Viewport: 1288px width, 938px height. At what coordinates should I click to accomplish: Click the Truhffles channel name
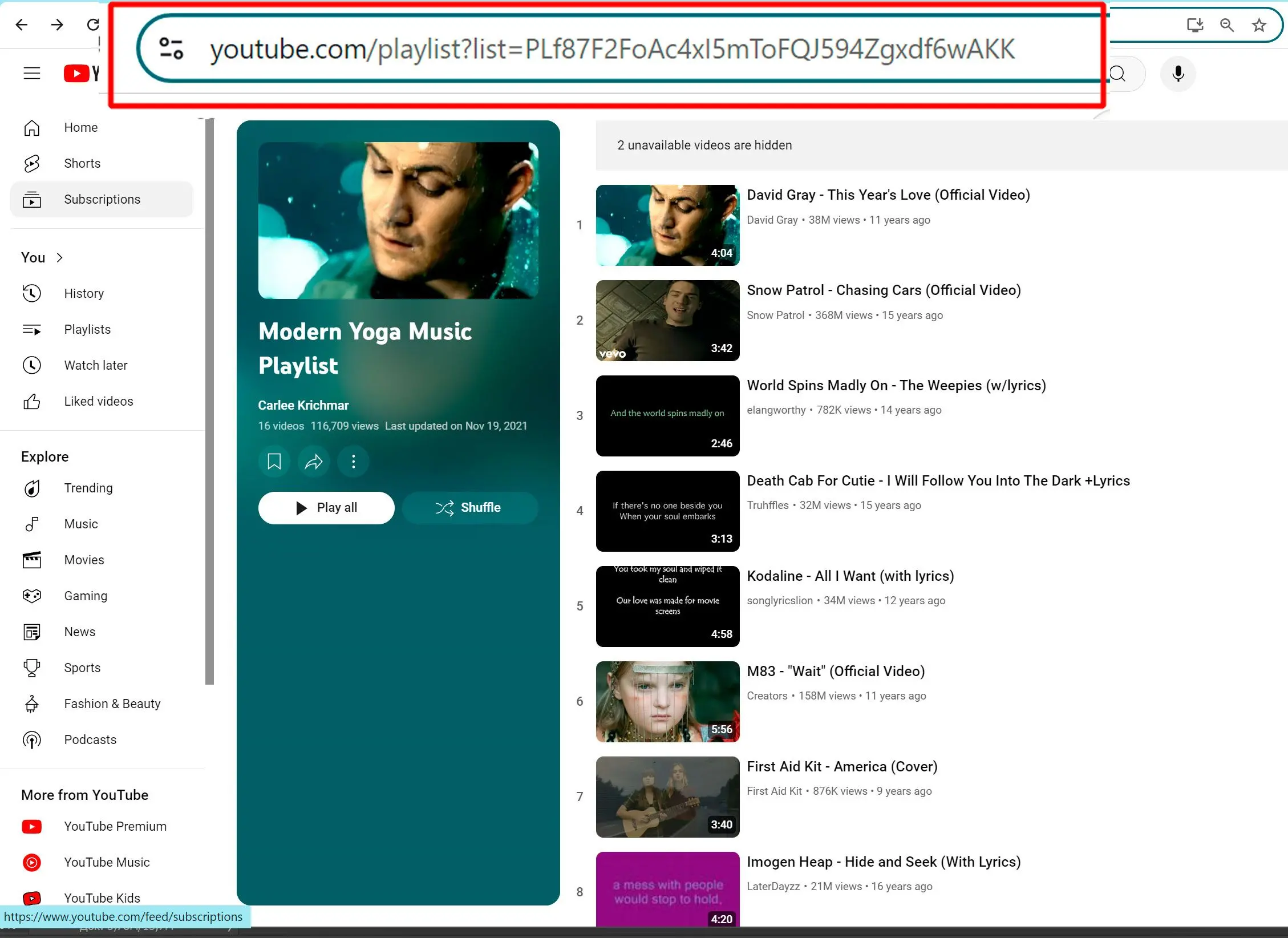(x=767, y=505)
